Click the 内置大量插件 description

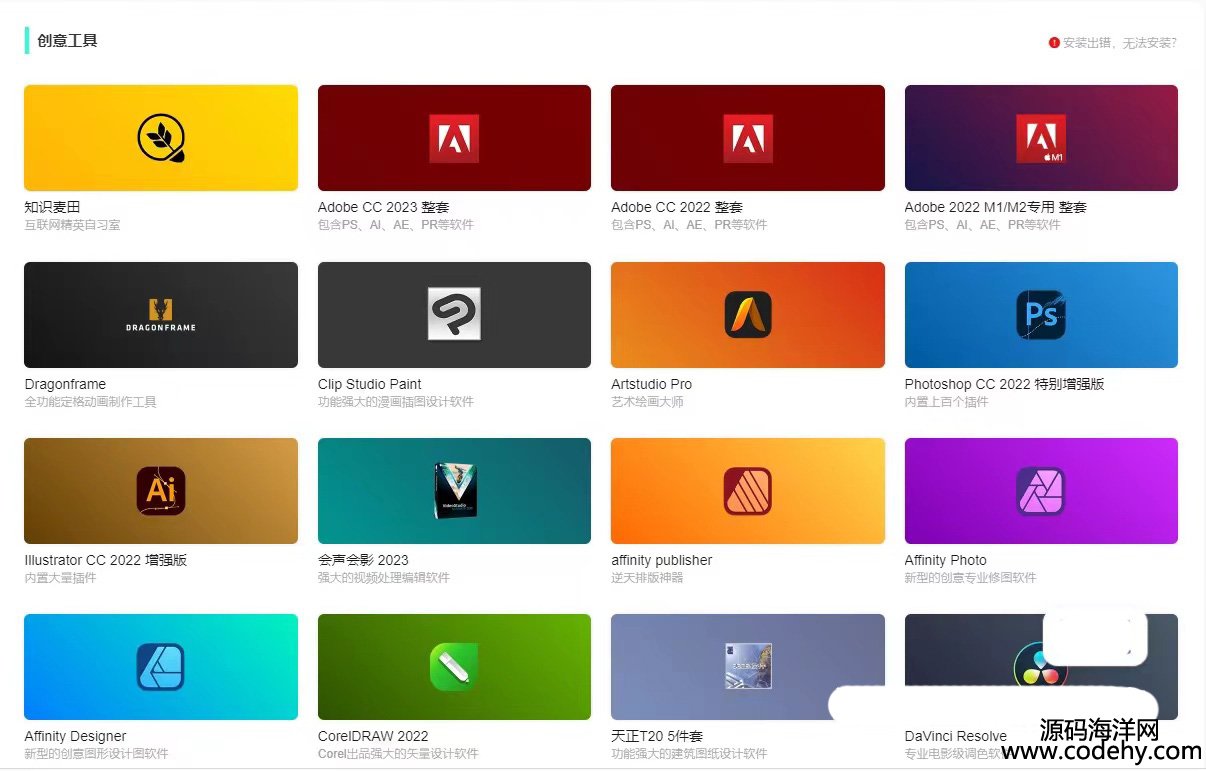[x=60, y=578]
